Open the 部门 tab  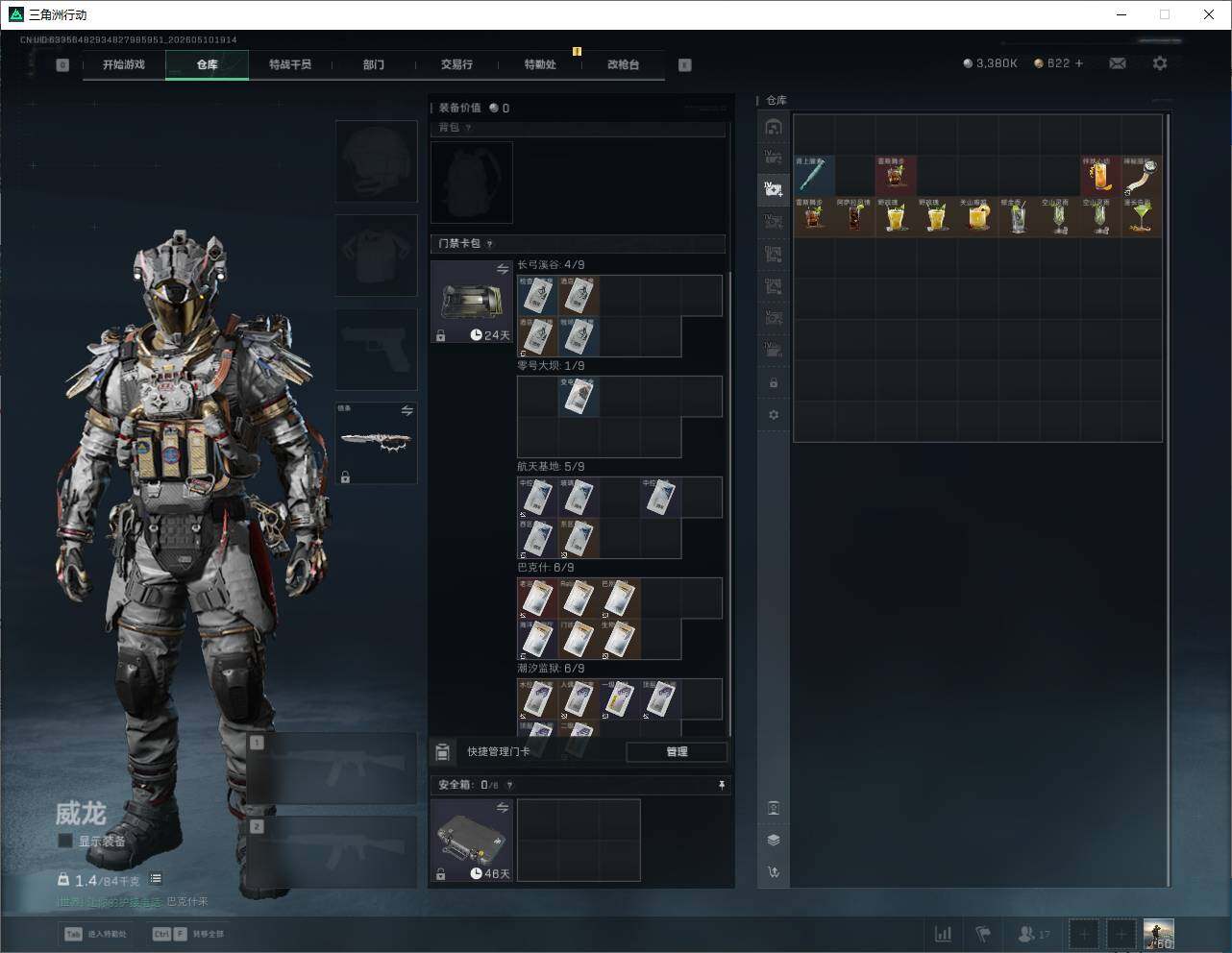[374, 64]
